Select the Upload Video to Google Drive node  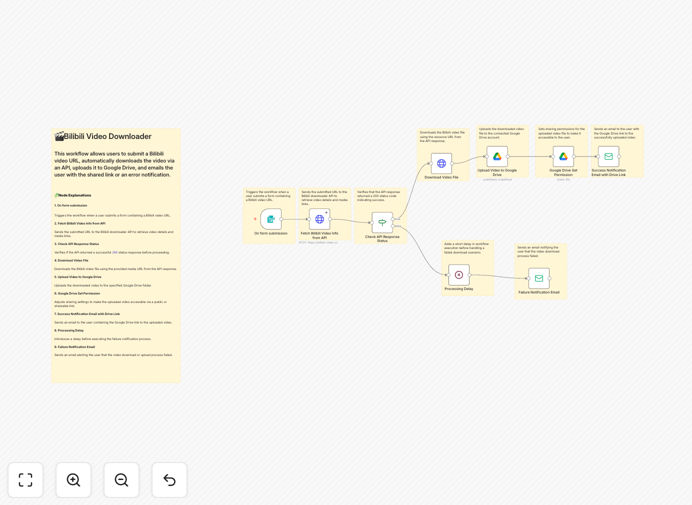497,156
